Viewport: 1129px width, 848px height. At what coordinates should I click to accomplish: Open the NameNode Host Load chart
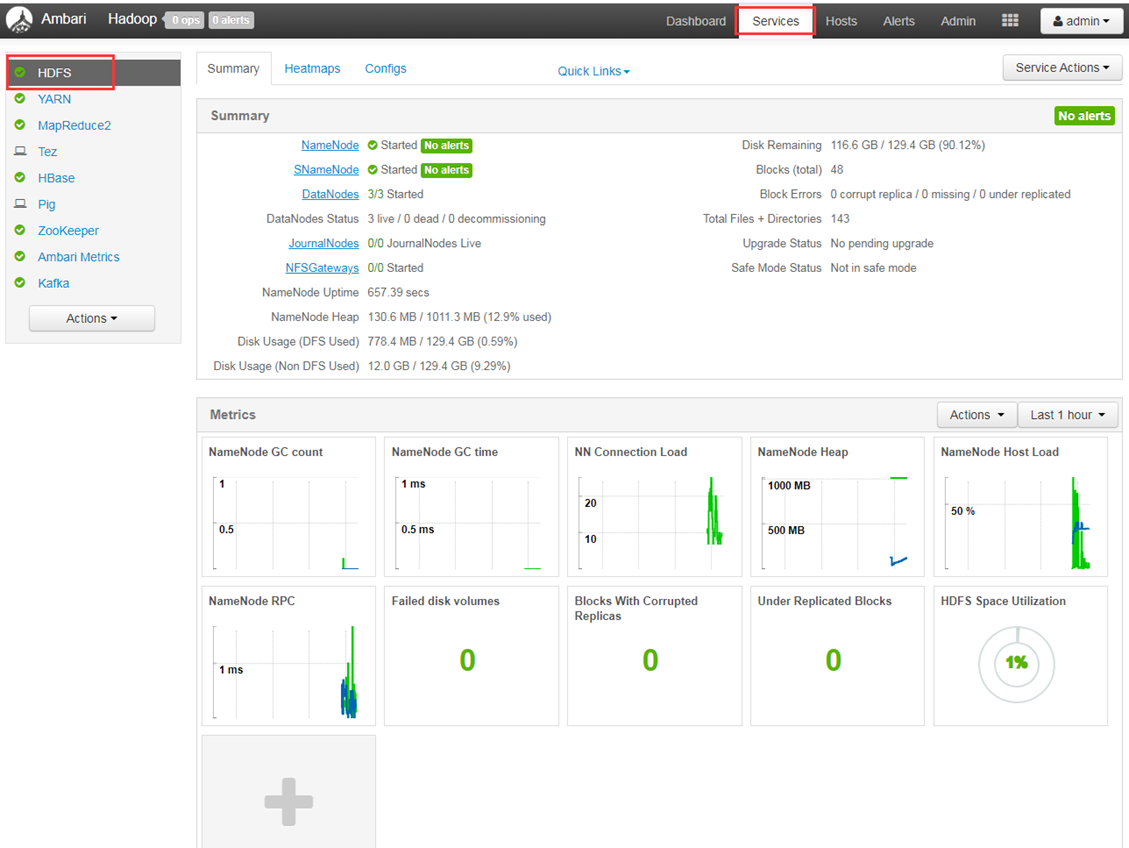click(x=1020, y=507)
